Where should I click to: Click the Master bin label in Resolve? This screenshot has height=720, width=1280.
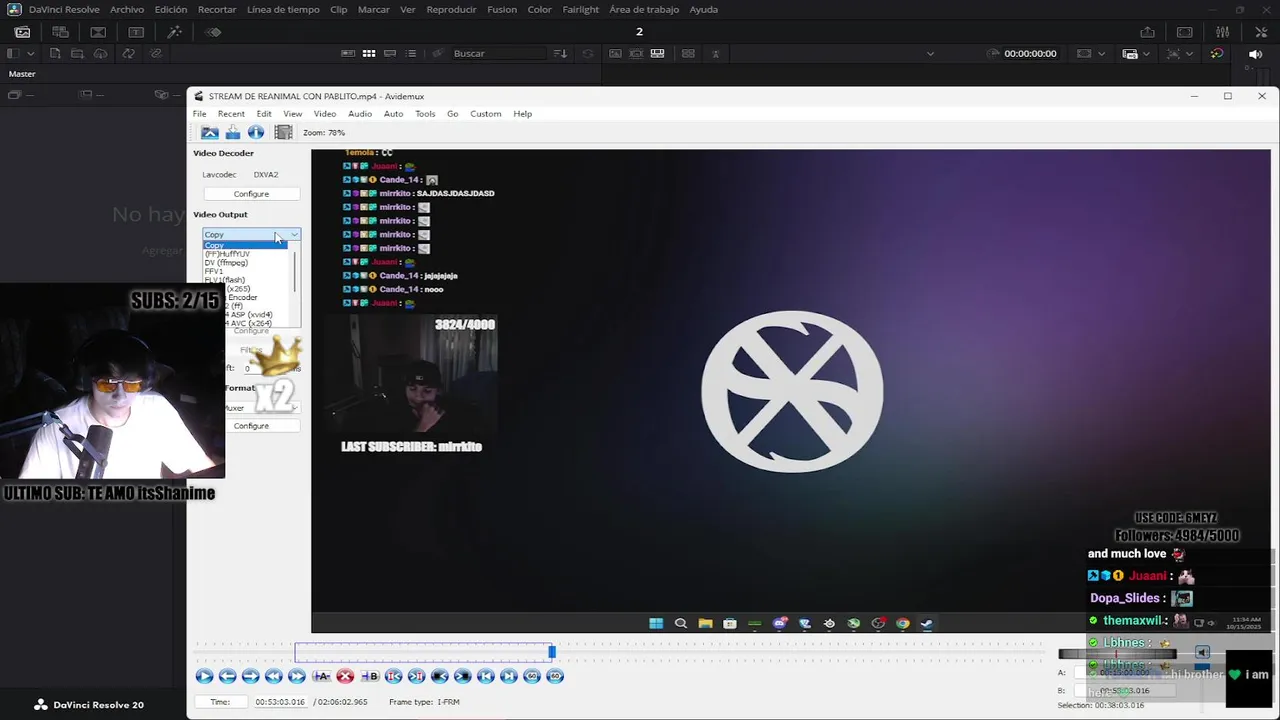22,74
